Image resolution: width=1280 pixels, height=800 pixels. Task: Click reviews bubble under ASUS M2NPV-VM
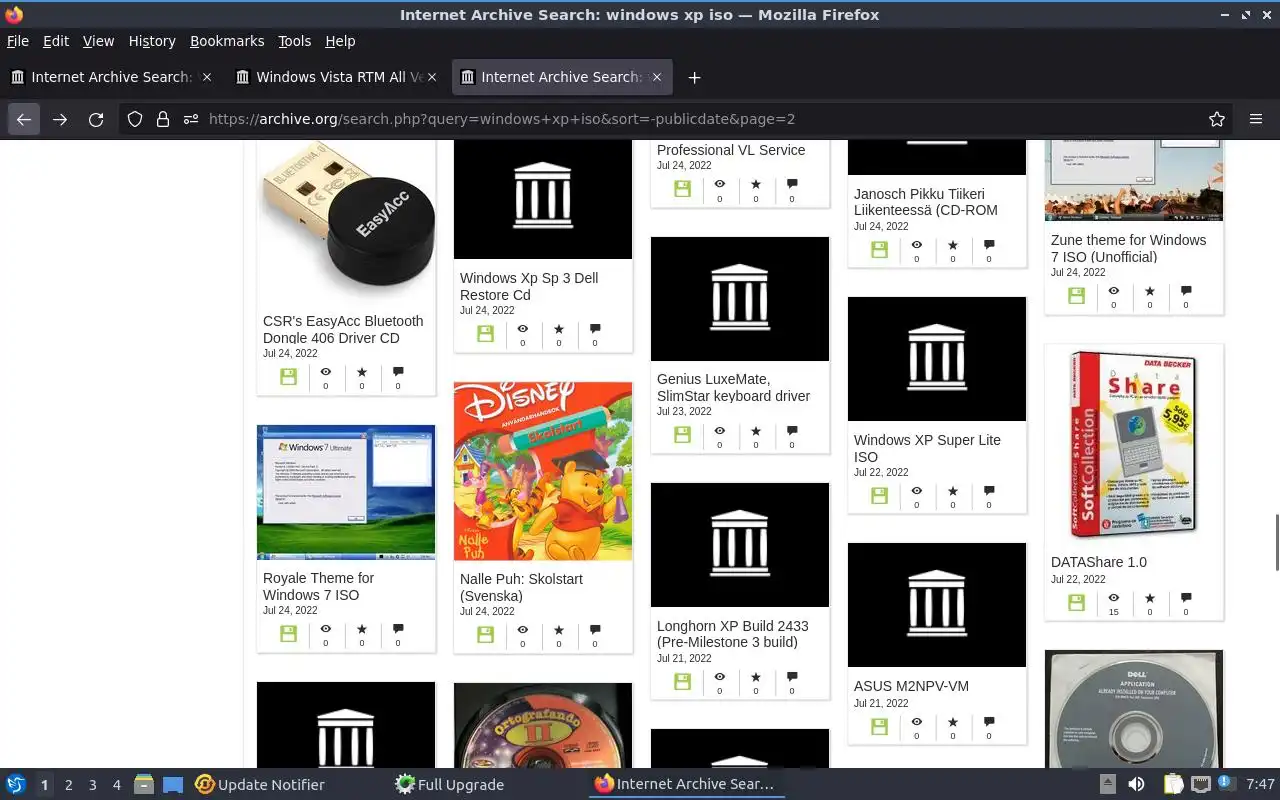(x=989, y=722)
